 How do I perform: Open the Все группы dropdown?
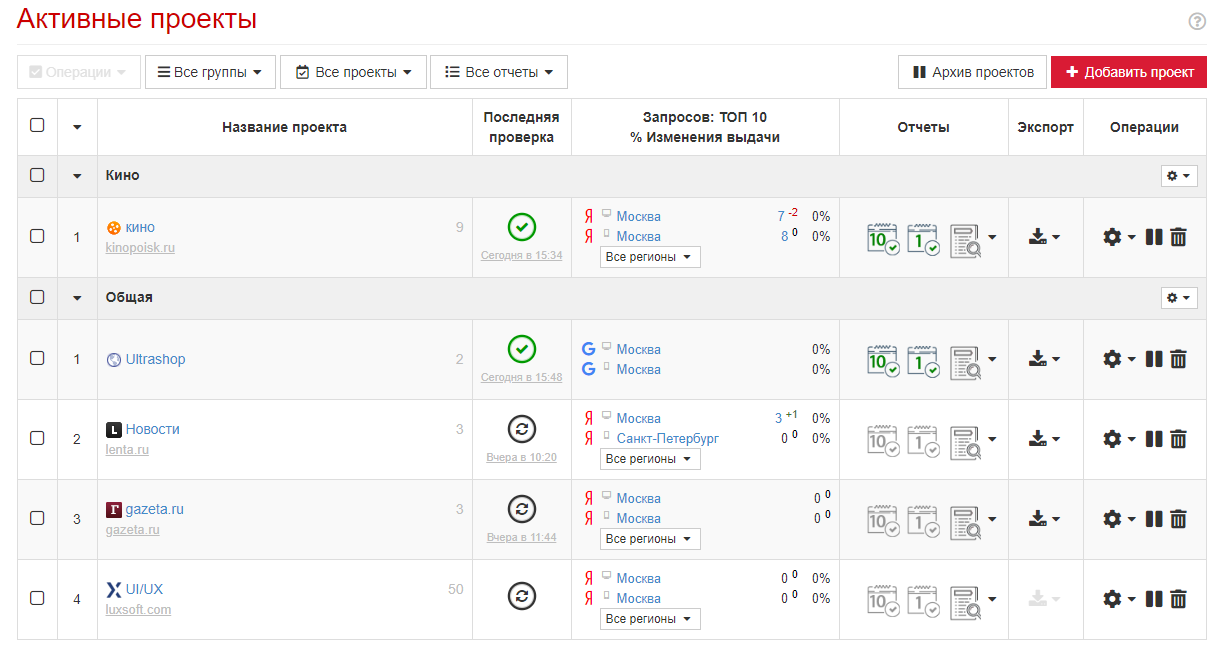click(210, 72)
